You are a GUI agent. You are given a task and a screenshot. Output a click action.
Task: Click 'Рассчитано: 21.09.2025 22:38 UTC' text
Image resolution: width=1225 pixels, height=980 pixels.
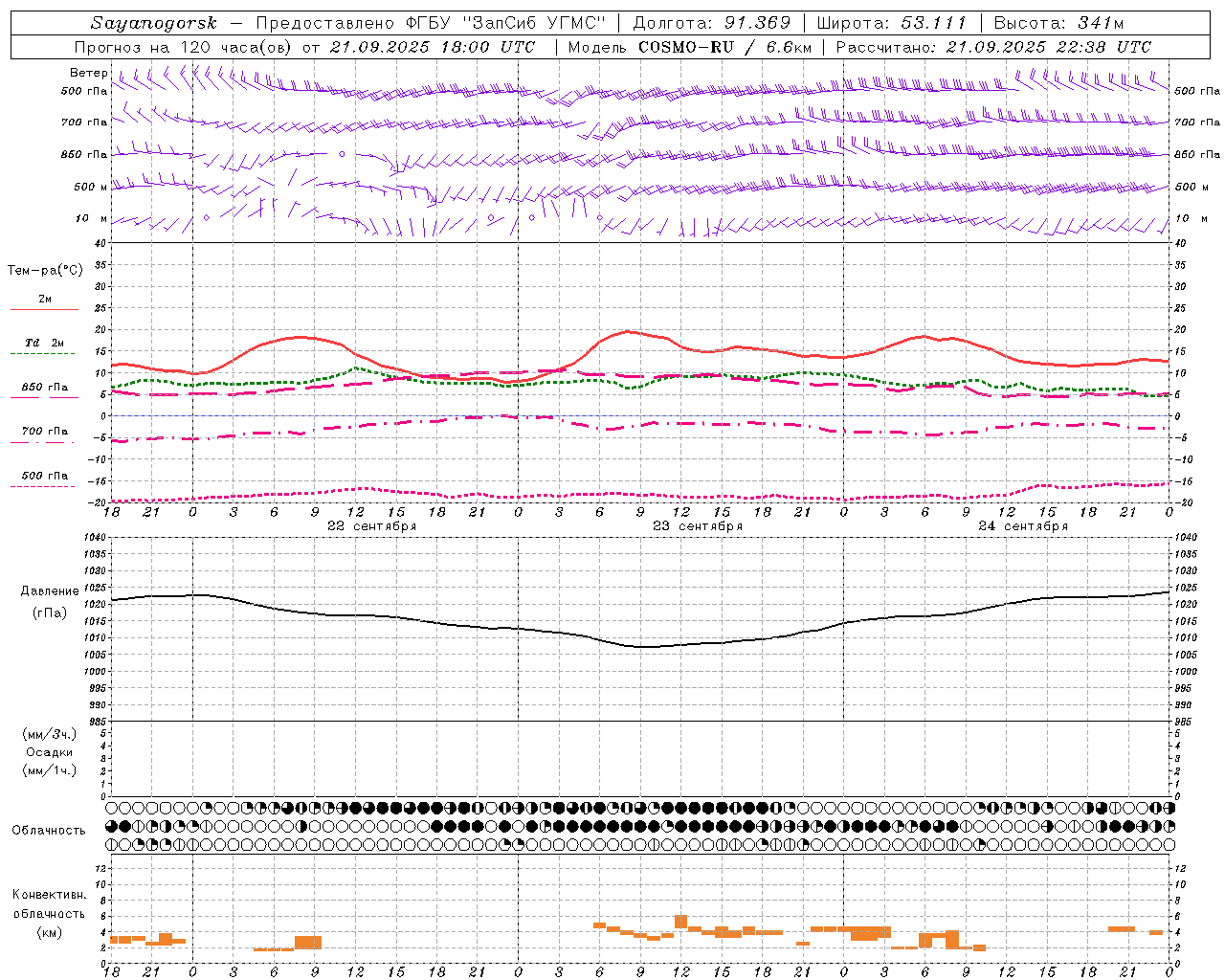tap(993, 47)
